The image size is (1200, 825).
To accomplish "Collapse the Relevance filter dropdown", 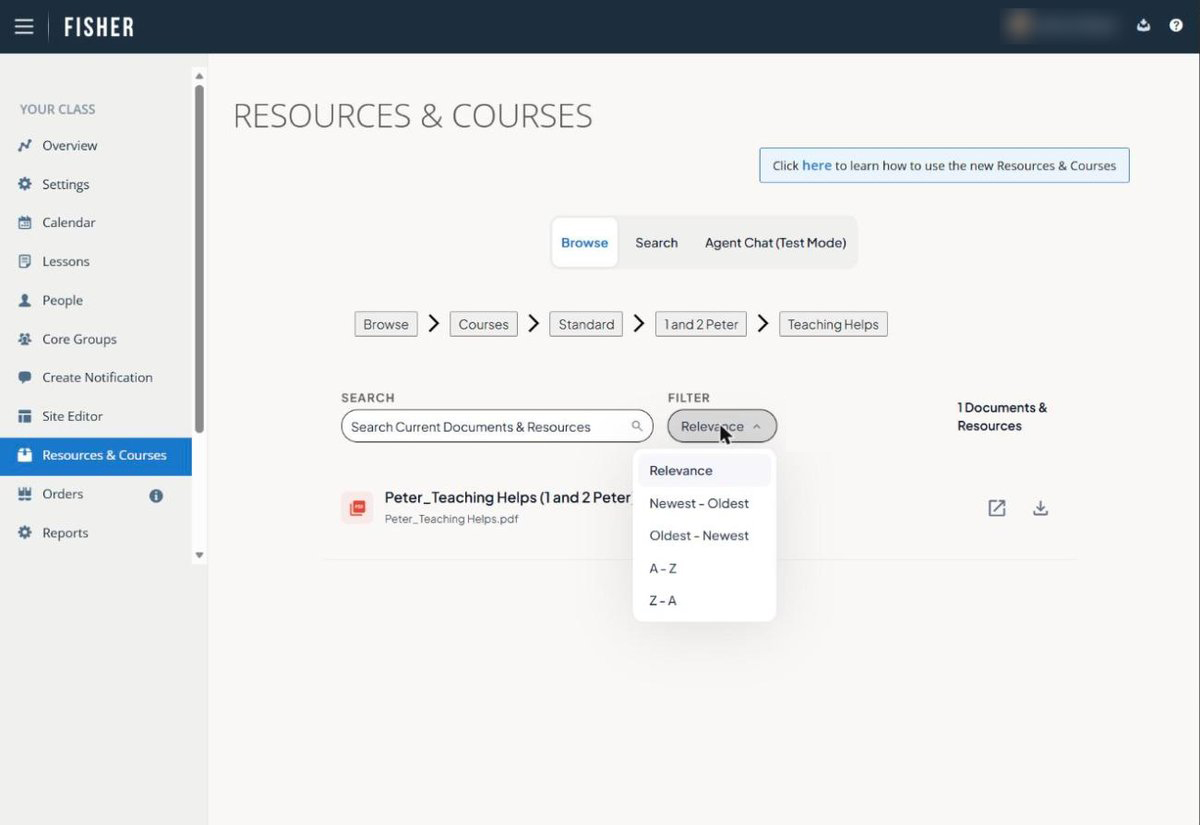I will pyautogui.click(x=722, y=427).
